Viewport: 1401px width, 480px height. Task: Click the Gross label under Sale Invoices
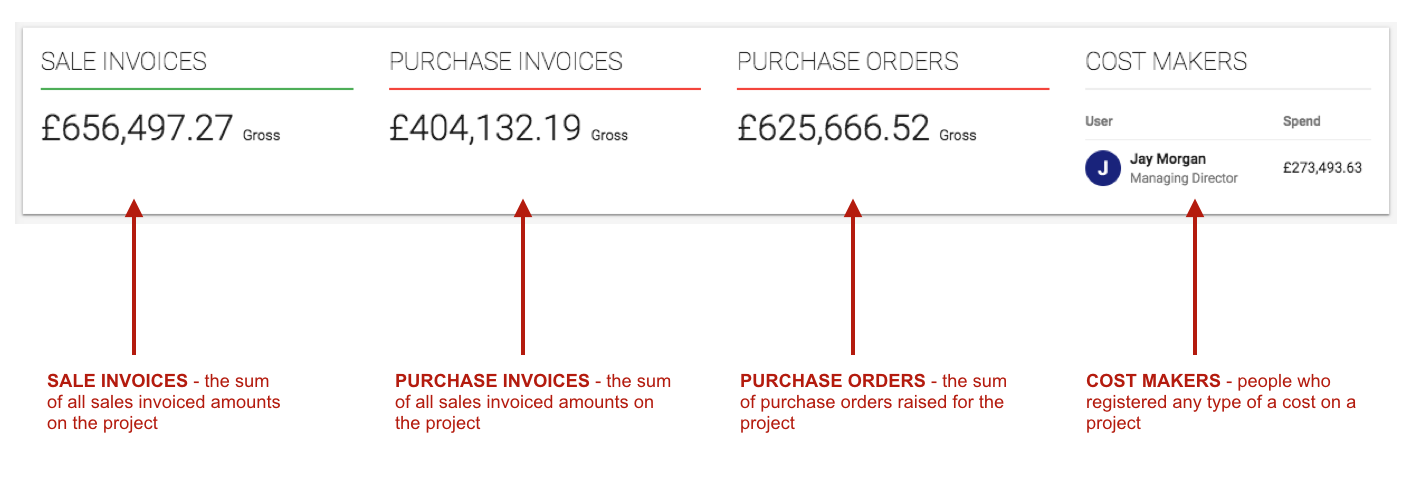(262, 135)
